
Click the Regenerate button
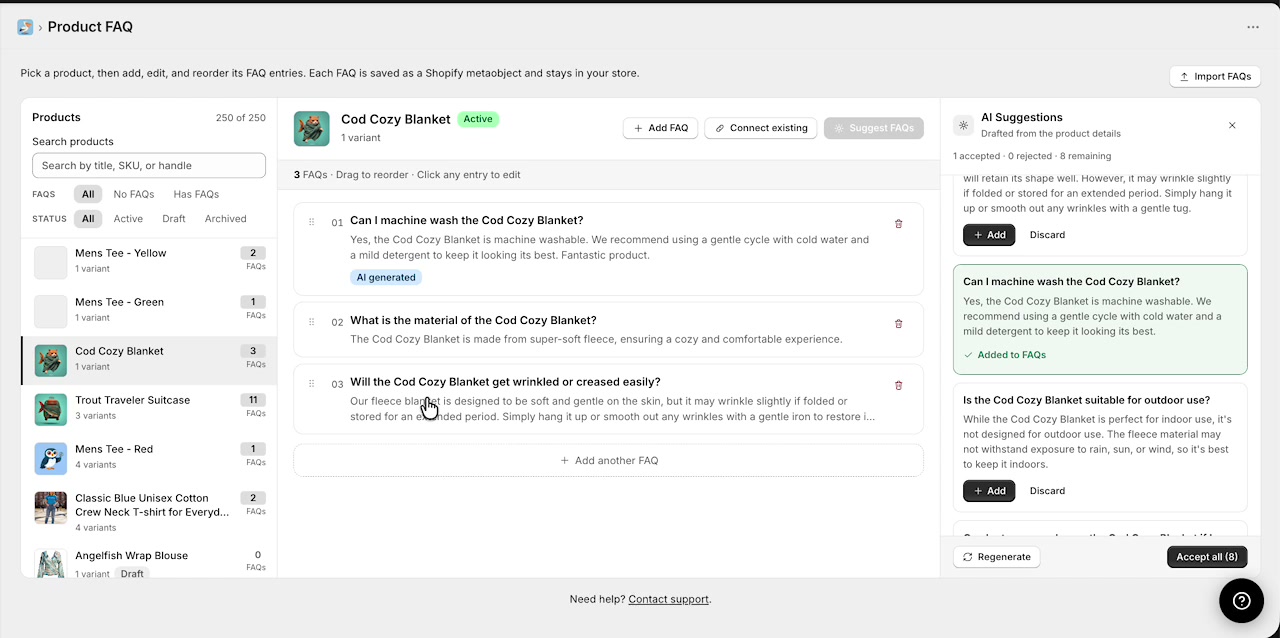pos(997,557)
